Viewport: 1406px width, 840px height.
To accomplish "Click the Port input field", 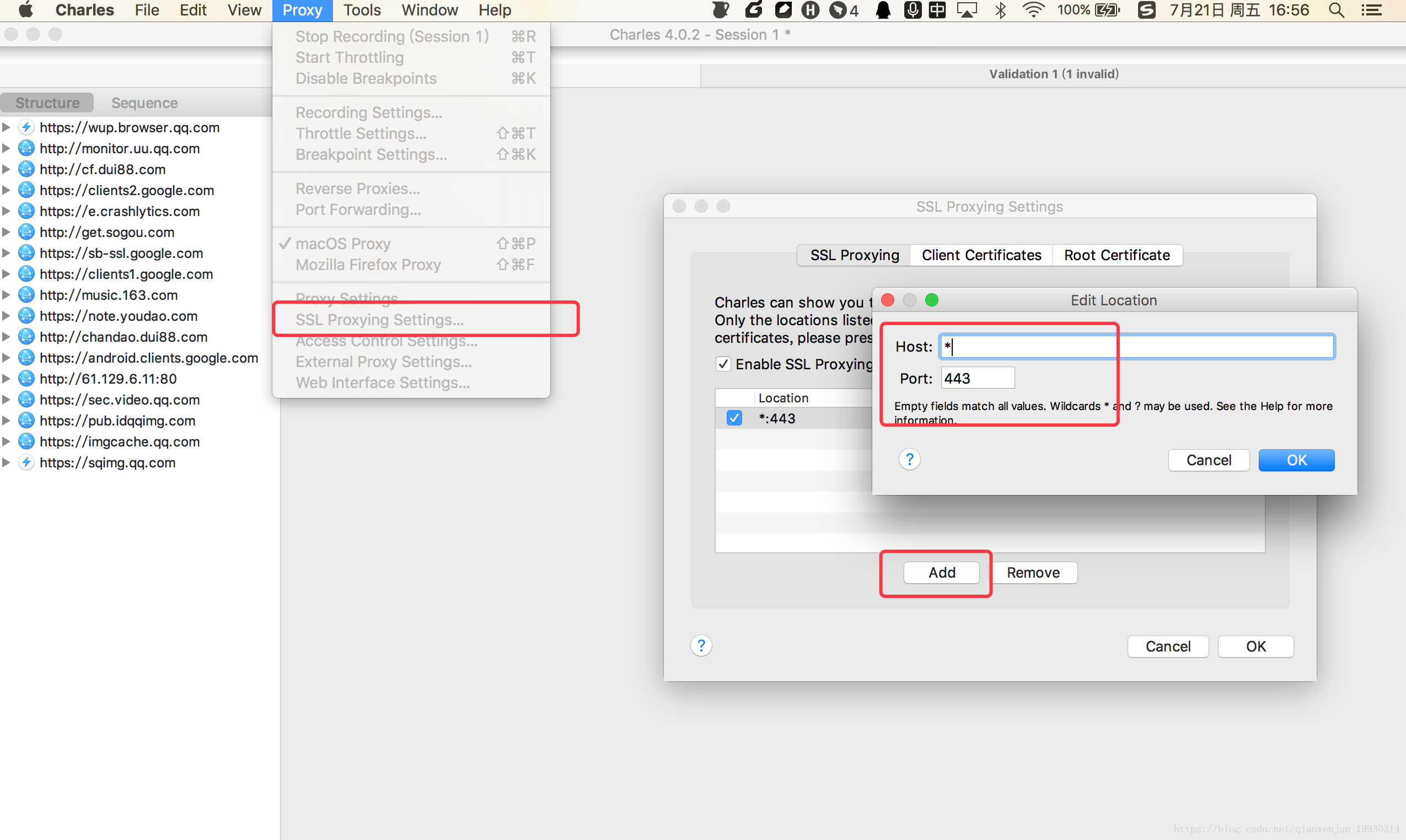I will 978,378.
